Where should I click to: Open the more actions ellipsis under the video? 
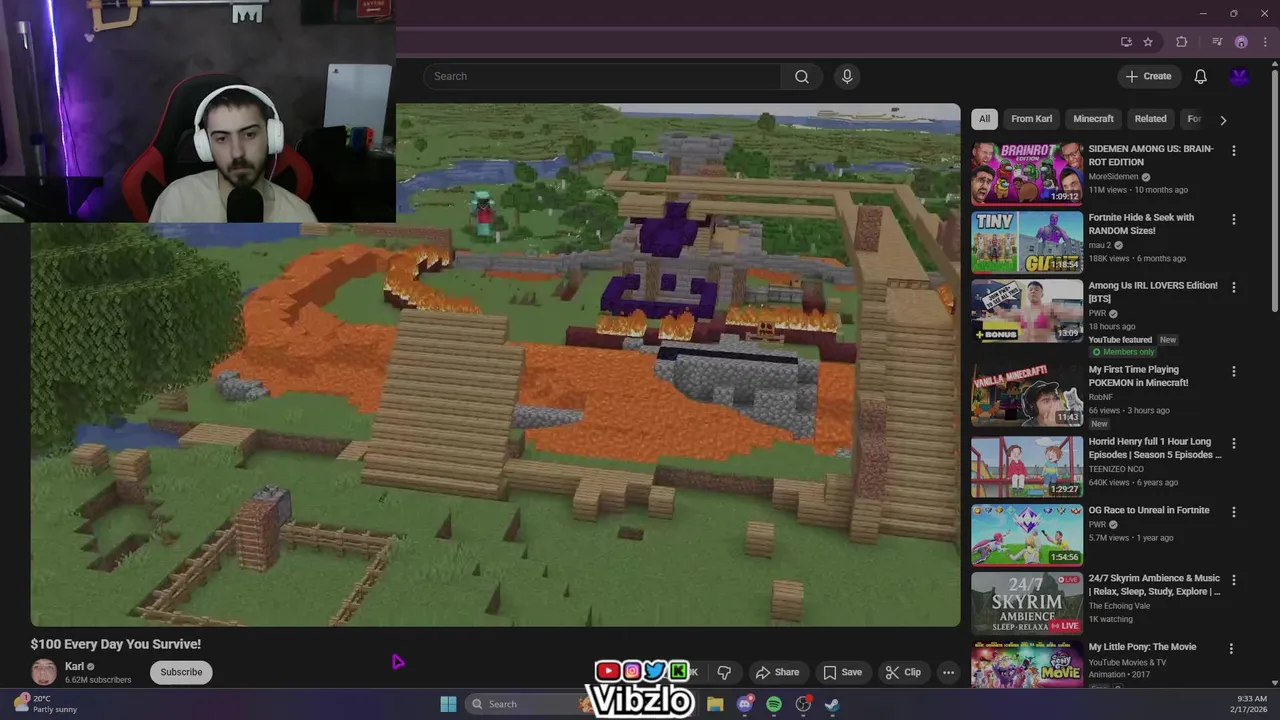[948, 672]
